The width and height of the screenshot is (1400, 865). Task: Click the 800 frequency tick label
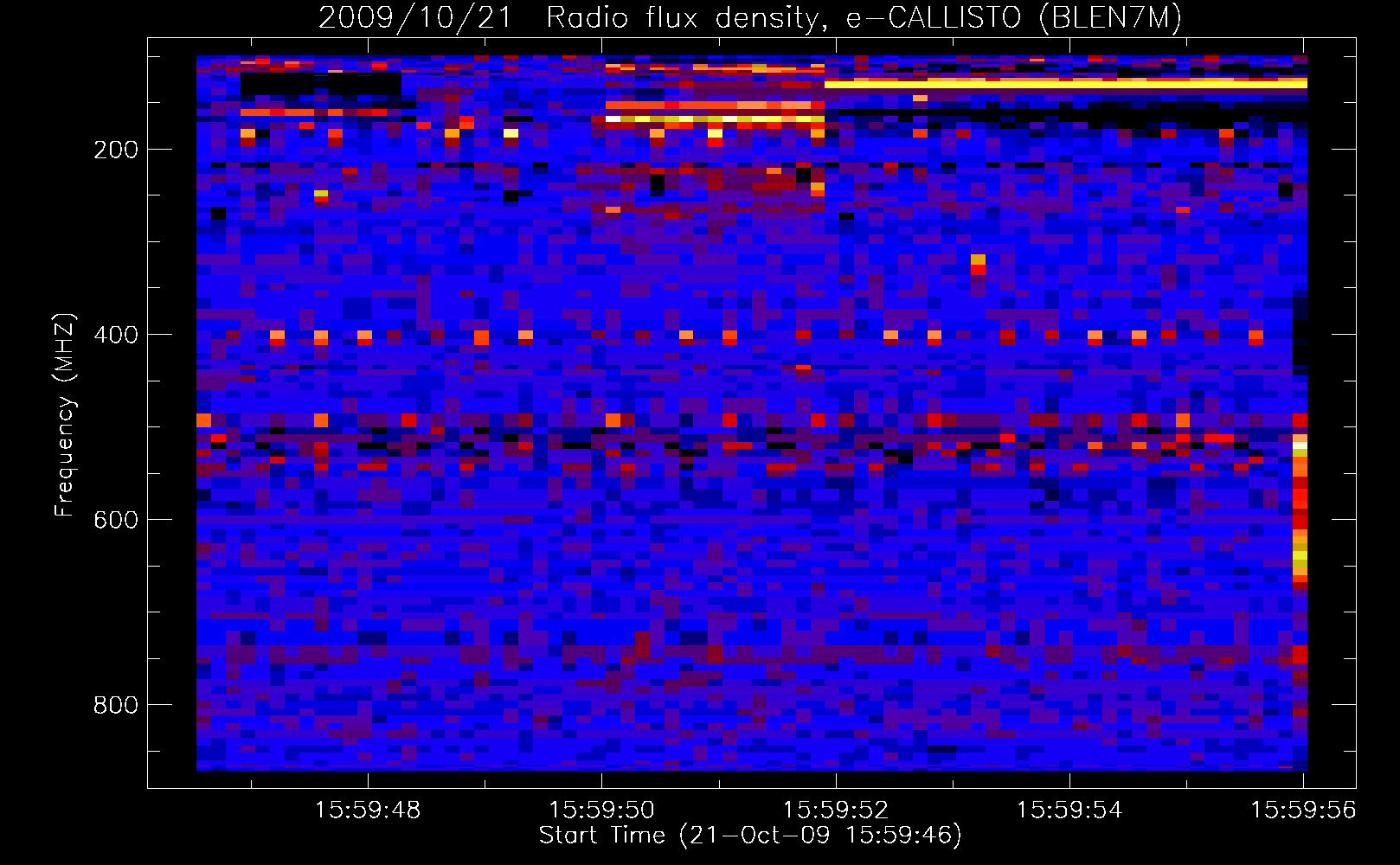pyautogui.click(x=116, y=705)
